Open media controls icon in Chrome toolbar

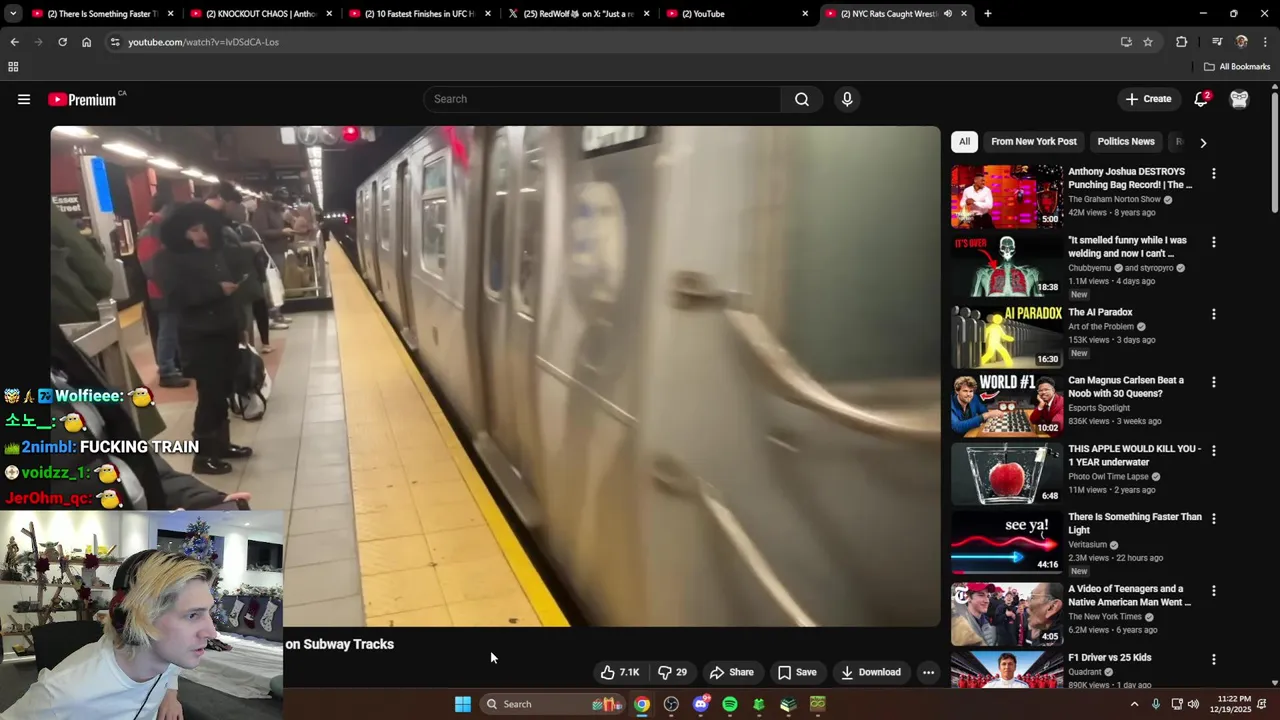tap(1217, 42)
